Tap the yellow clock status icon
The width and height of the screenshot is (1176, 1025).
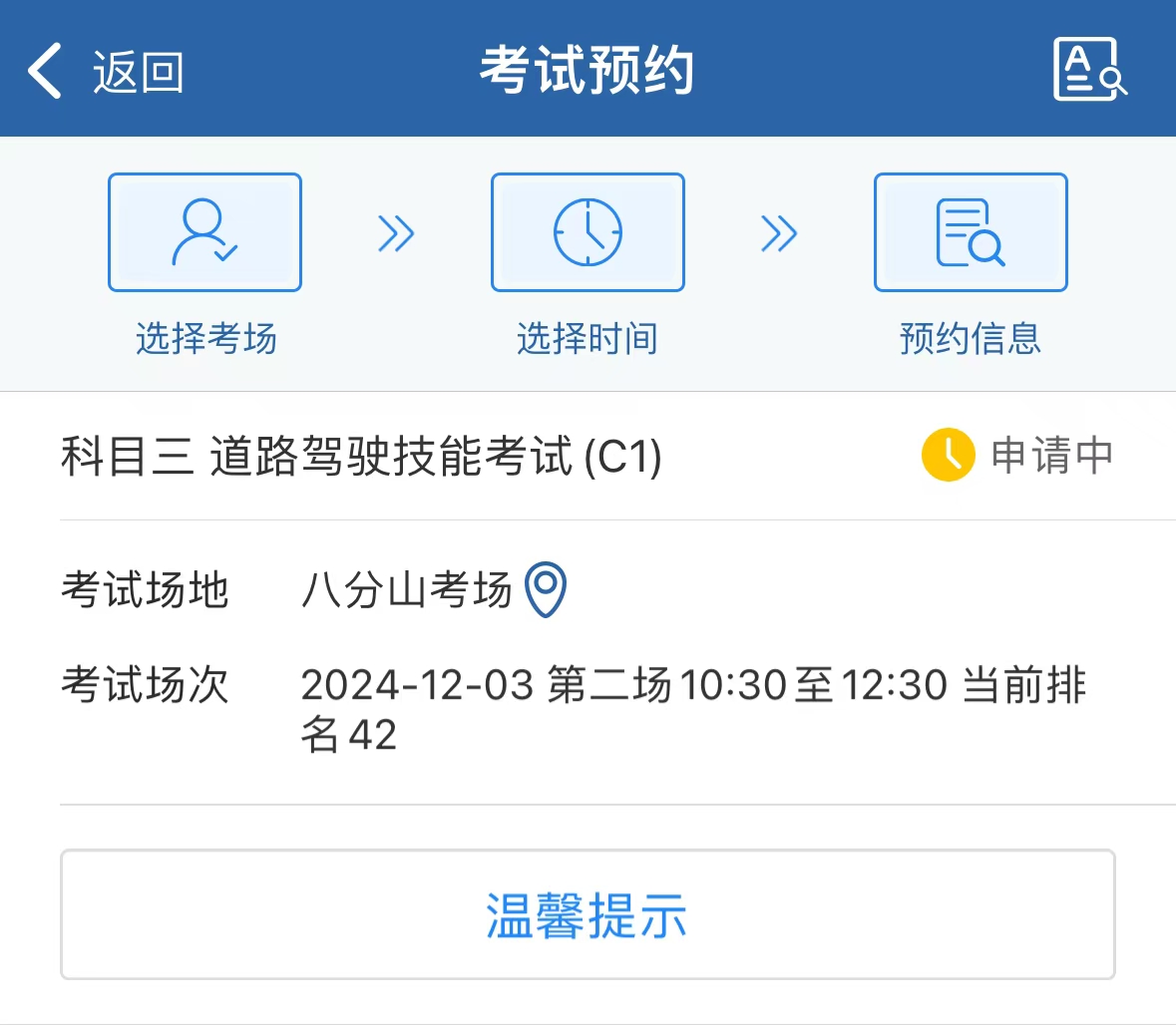coord(948,455)
